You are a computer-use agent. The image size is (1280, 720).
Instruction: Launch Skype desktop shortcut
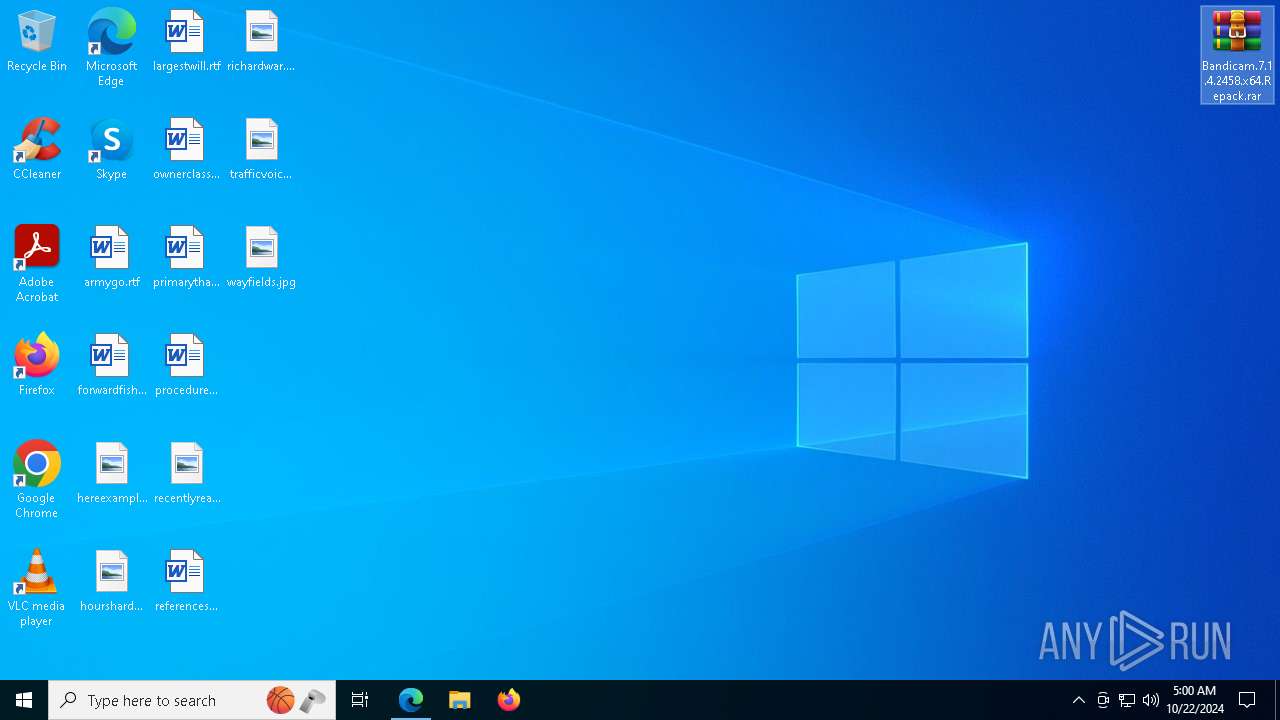111,150
